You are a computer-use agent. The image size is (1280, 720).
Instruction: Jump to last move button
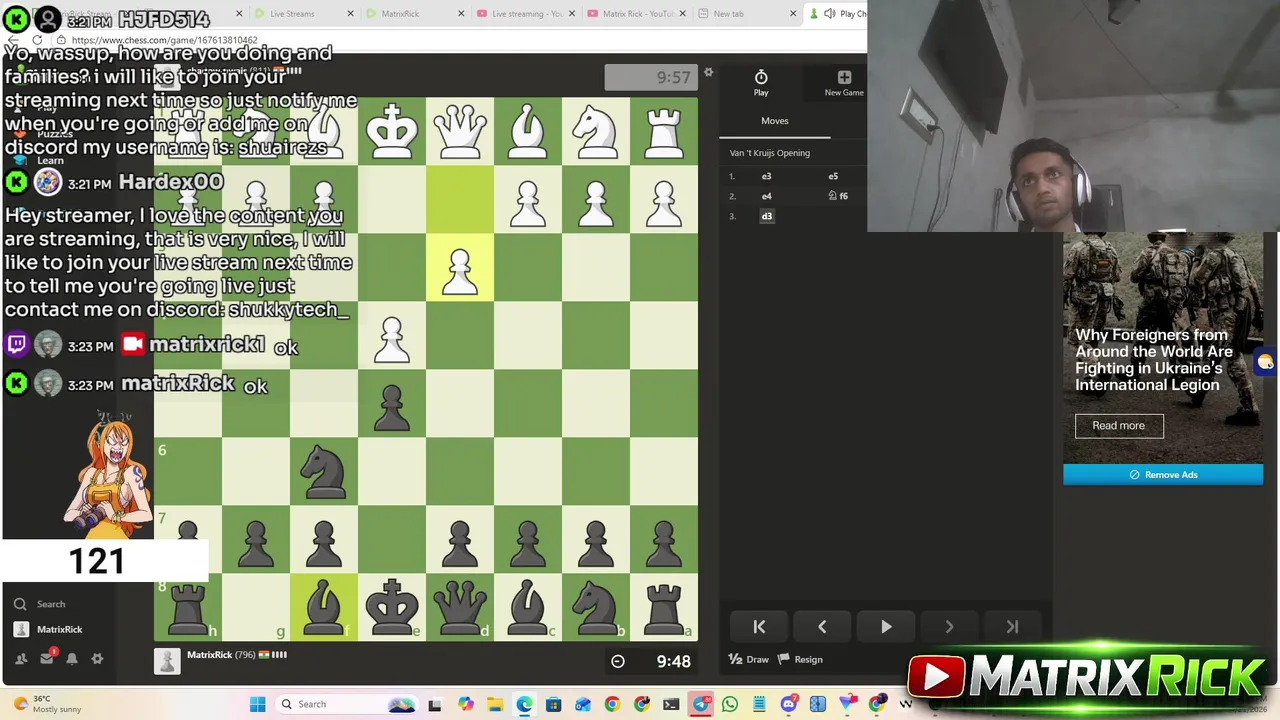(1012, 627)
